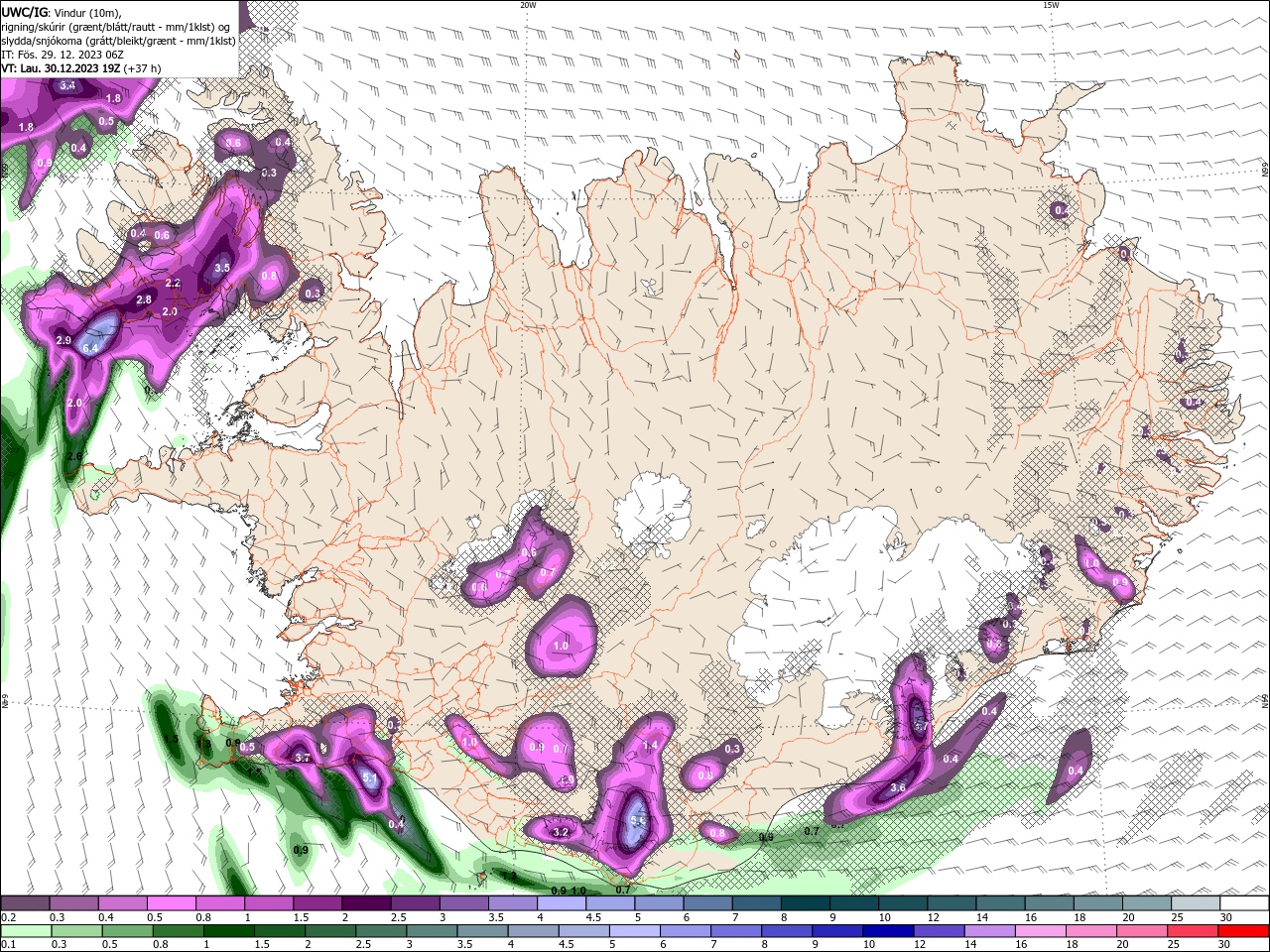Click the rain legend swatch beginning at 0.1
Screen dimensions: 1270x952
25,931
